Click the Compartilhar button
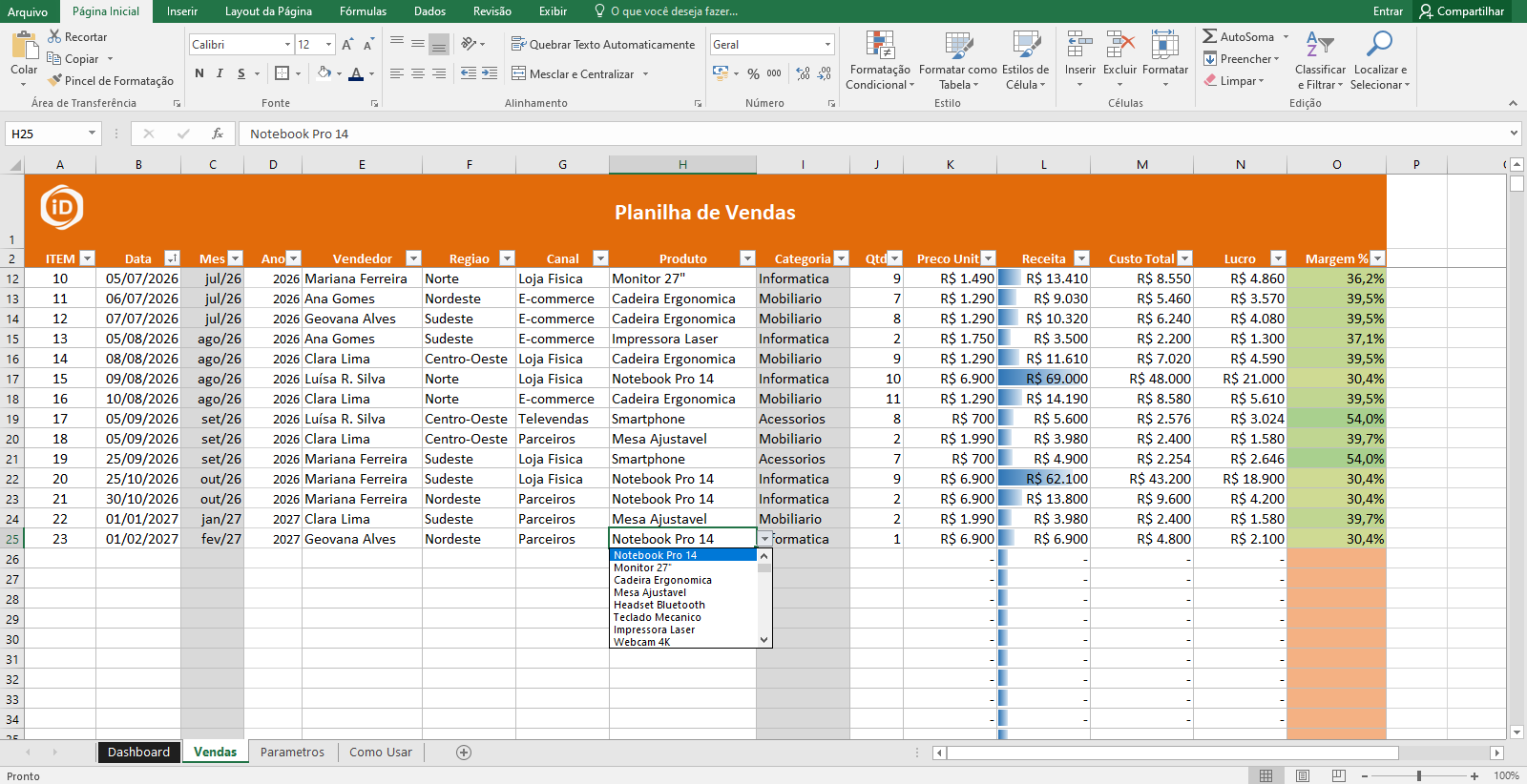 point(1462,11)
